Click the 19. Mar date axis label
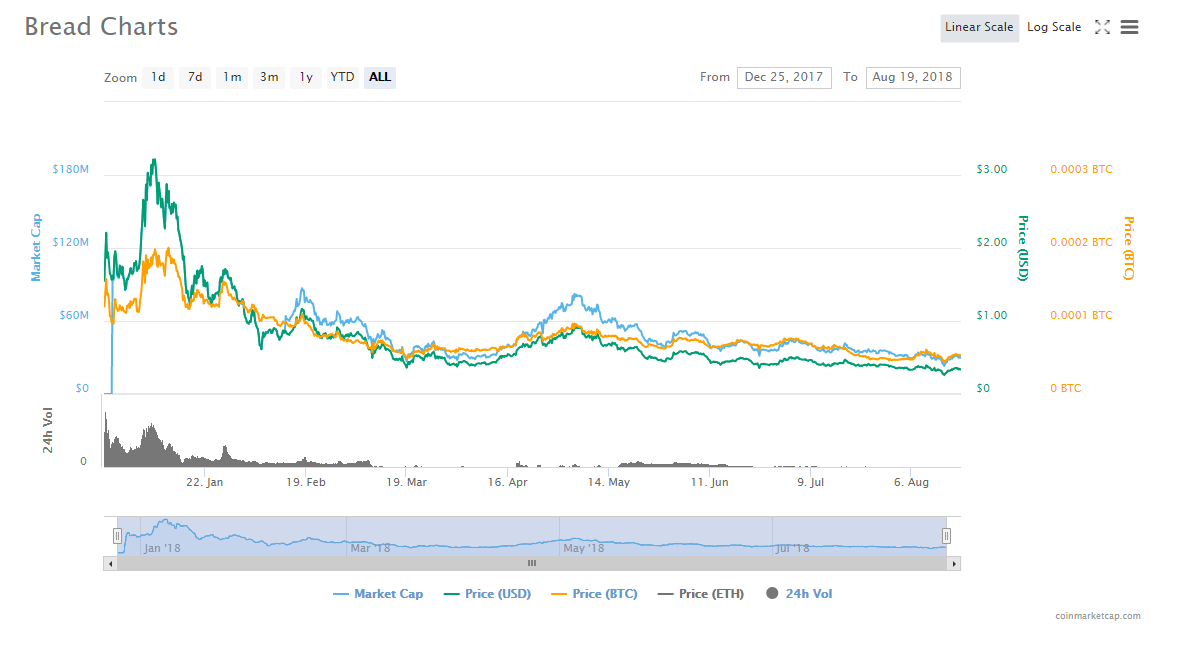 click(x=406, y=482)
